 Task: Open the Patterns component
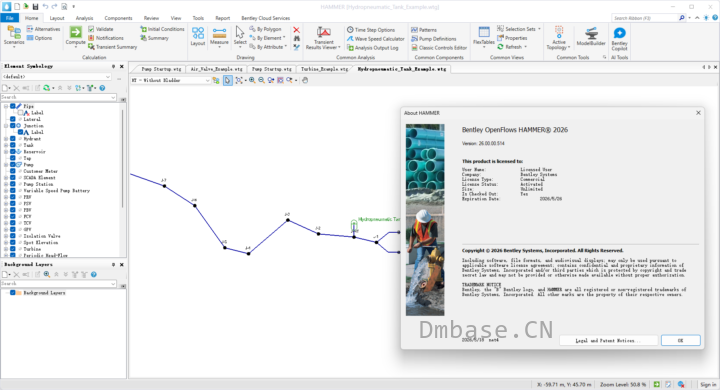pos(424,29)
